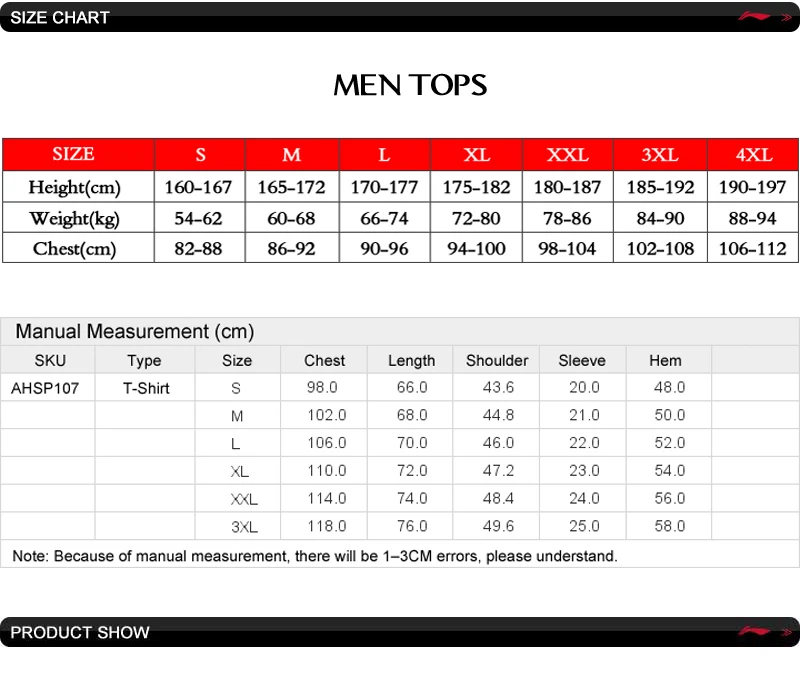Screen dimensions: 800x690
Task: Click the Shoulder column header
Action: [497, 360]
